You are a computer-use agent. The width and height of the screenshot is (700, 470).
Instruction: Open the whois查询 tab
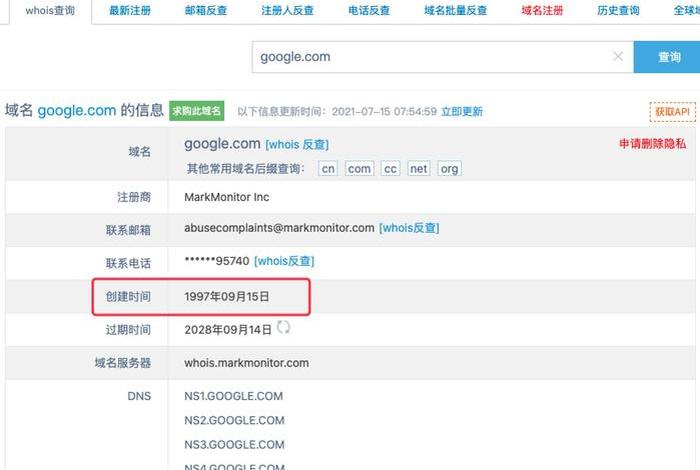(x=50, y=11)
